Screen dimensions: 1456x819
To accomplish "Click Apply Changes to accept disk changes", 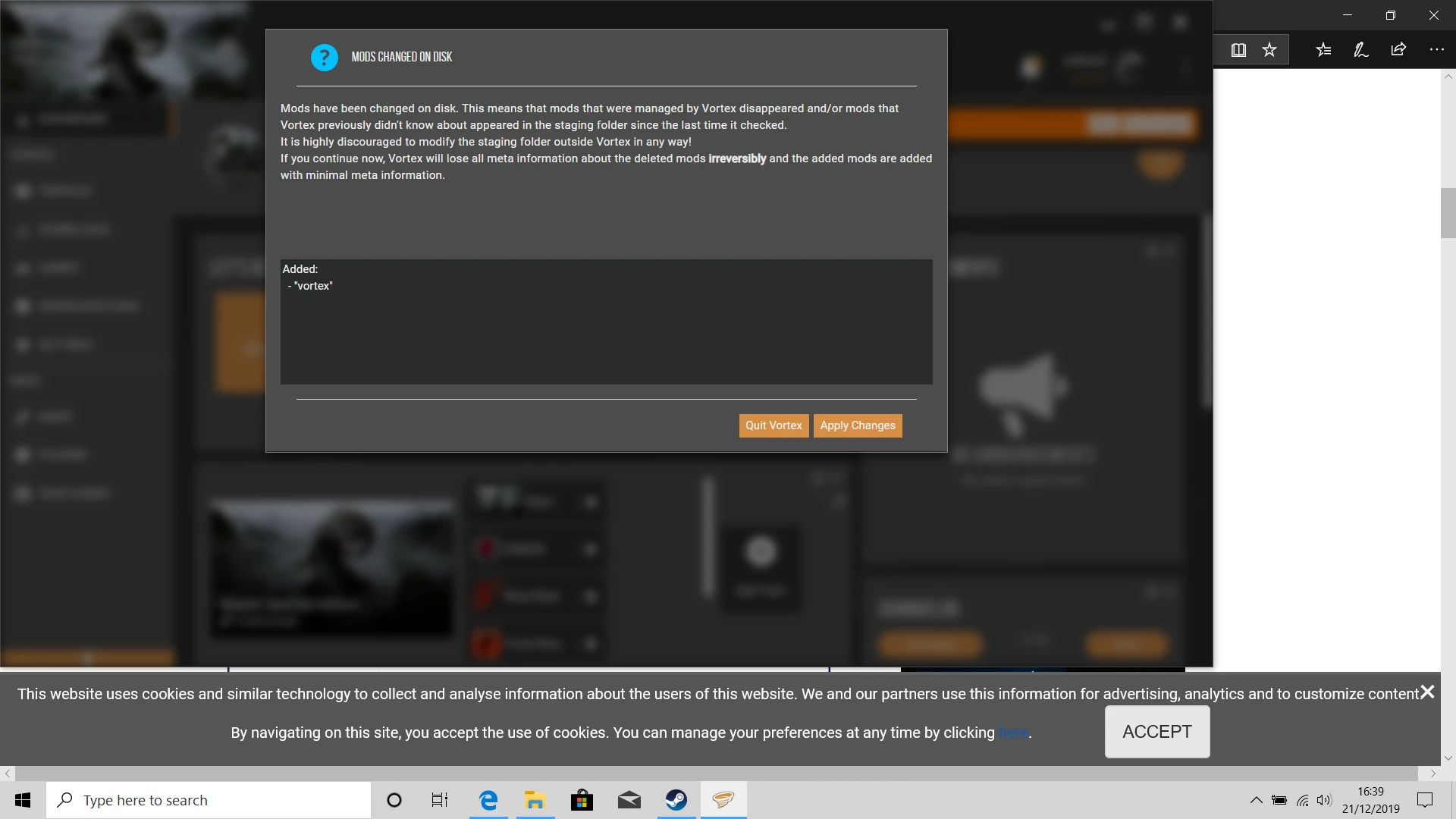I will pyautogui.click(x=858, y=425).
